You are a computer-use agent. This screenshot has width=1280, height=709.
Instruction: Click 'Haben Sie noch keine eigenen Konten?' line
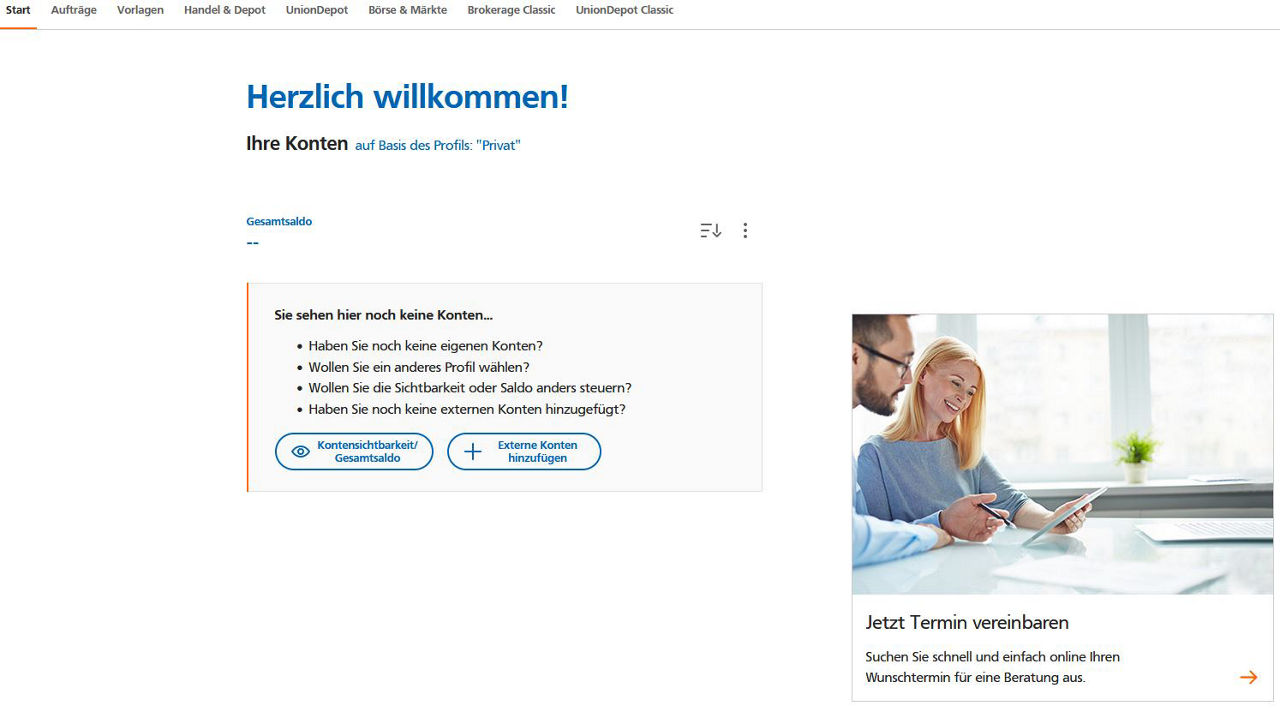(x=425, y=346)
